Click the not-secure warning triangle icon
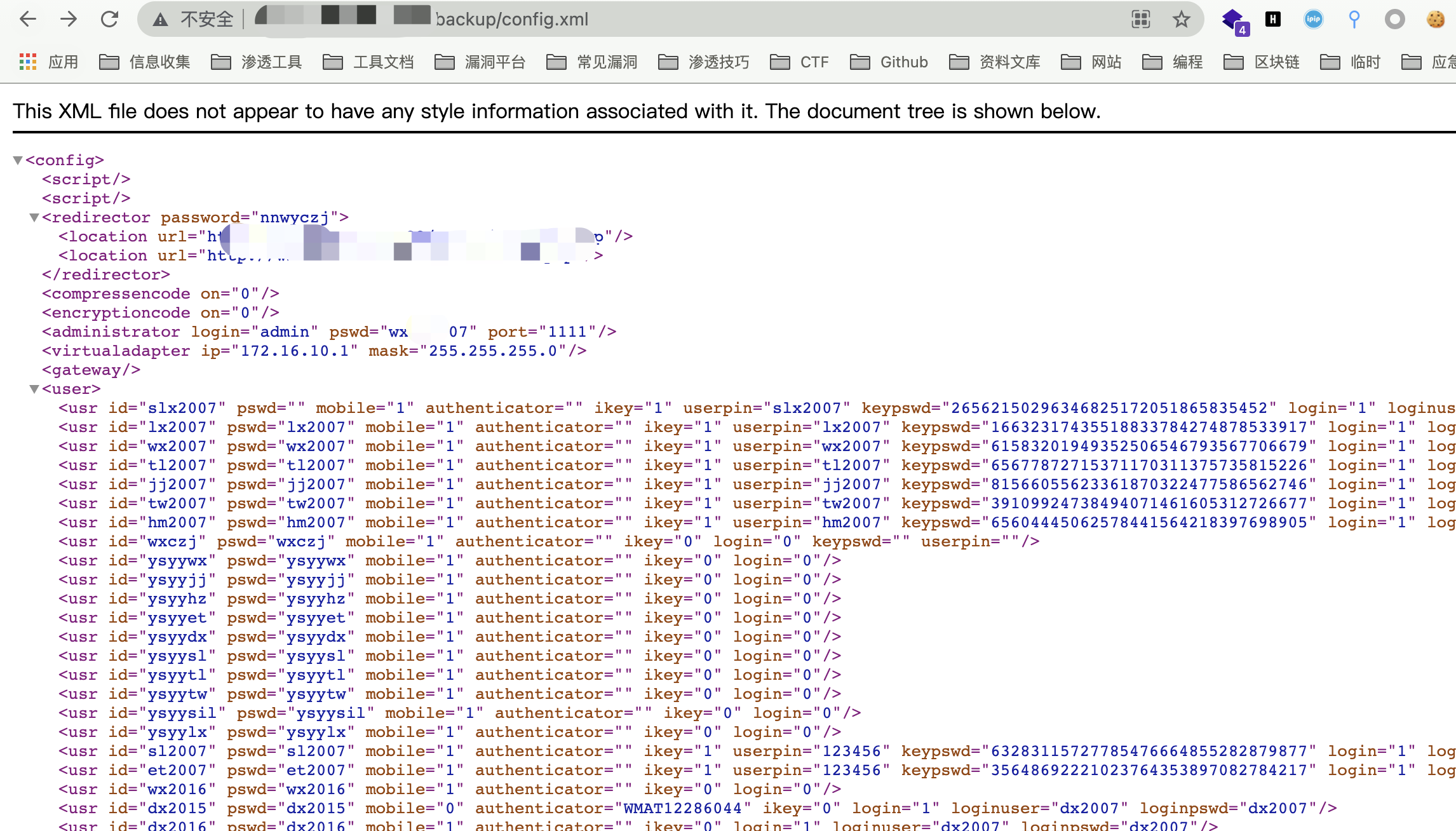The width and height of the screenshot is (1456, 831). tap(160, 20)
